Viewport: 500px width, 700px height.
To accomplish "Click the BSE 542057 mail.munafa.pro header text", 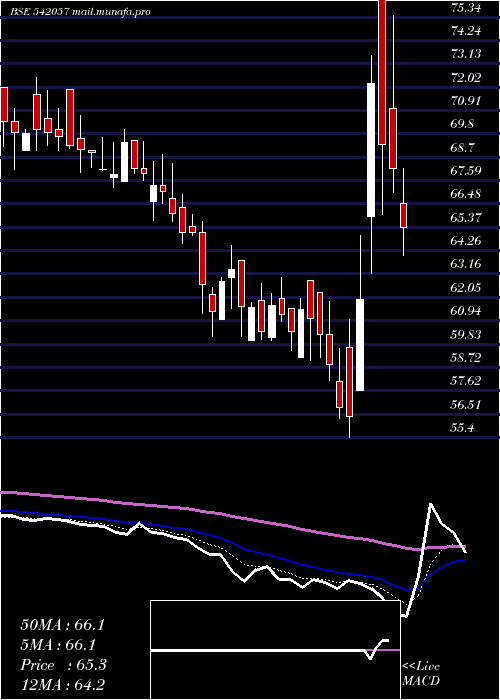I will tap(80, 12).
